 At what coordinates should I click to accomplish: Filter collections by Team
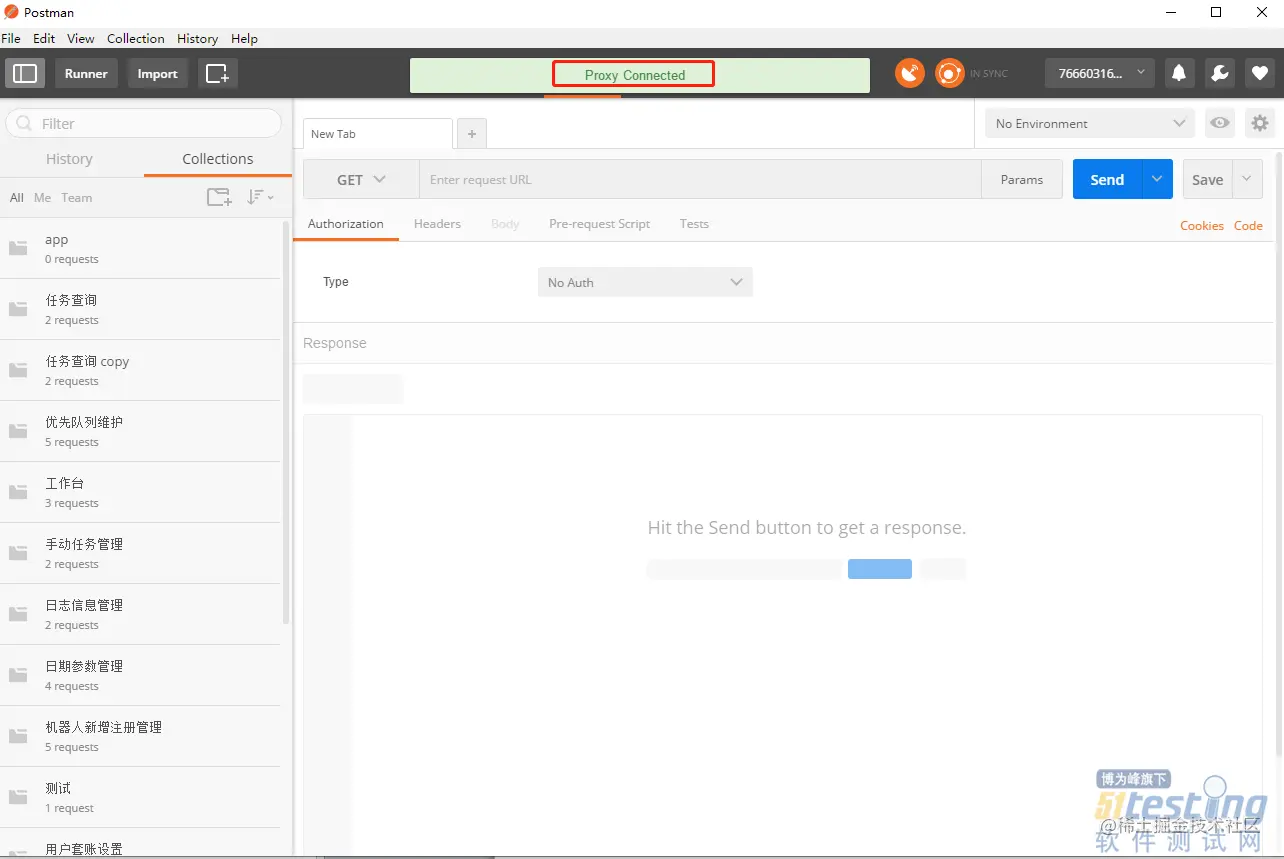tap(76, 198)
